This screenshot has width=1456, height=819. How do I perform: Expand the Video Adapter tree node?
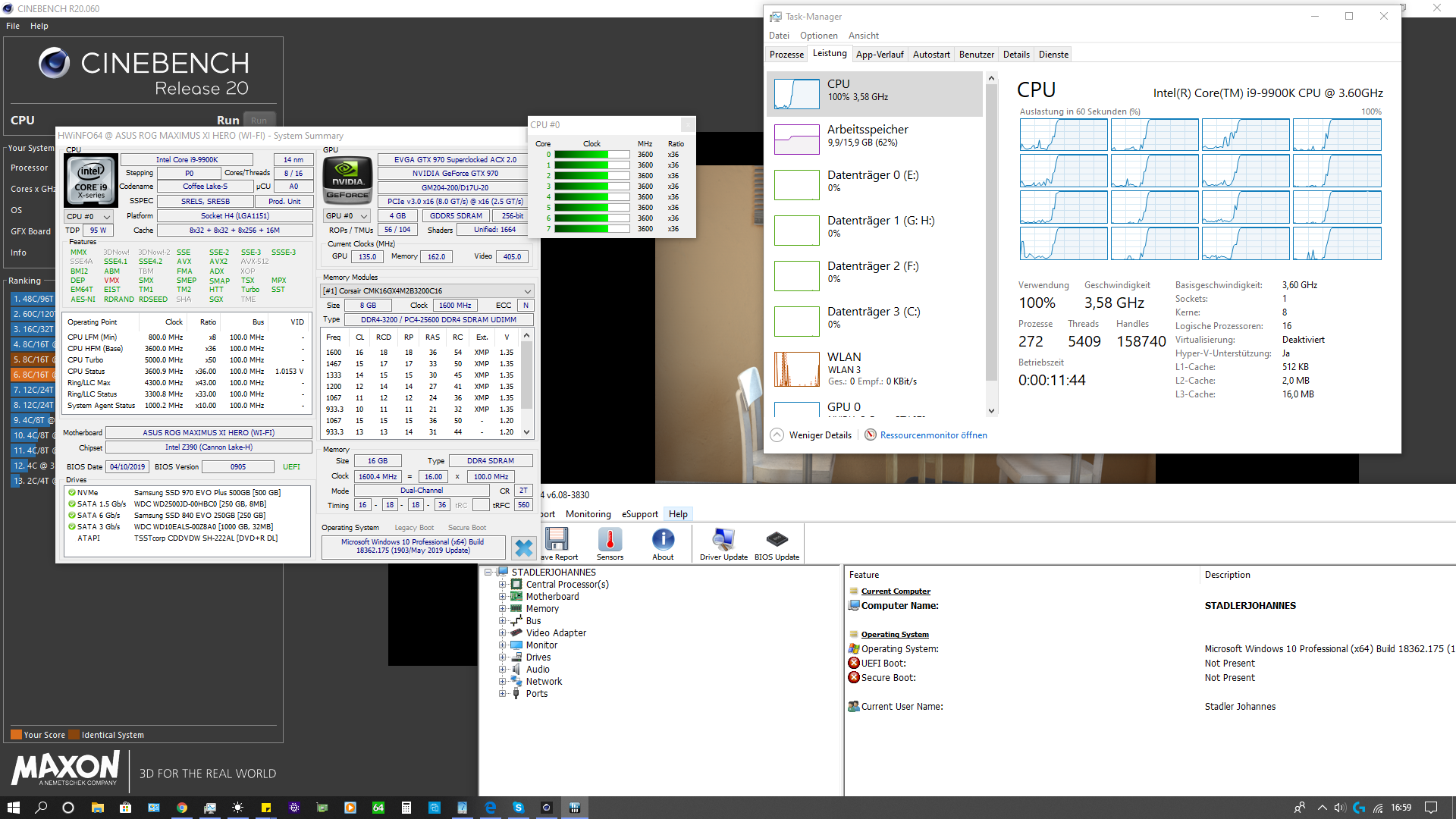coord(502,633)
